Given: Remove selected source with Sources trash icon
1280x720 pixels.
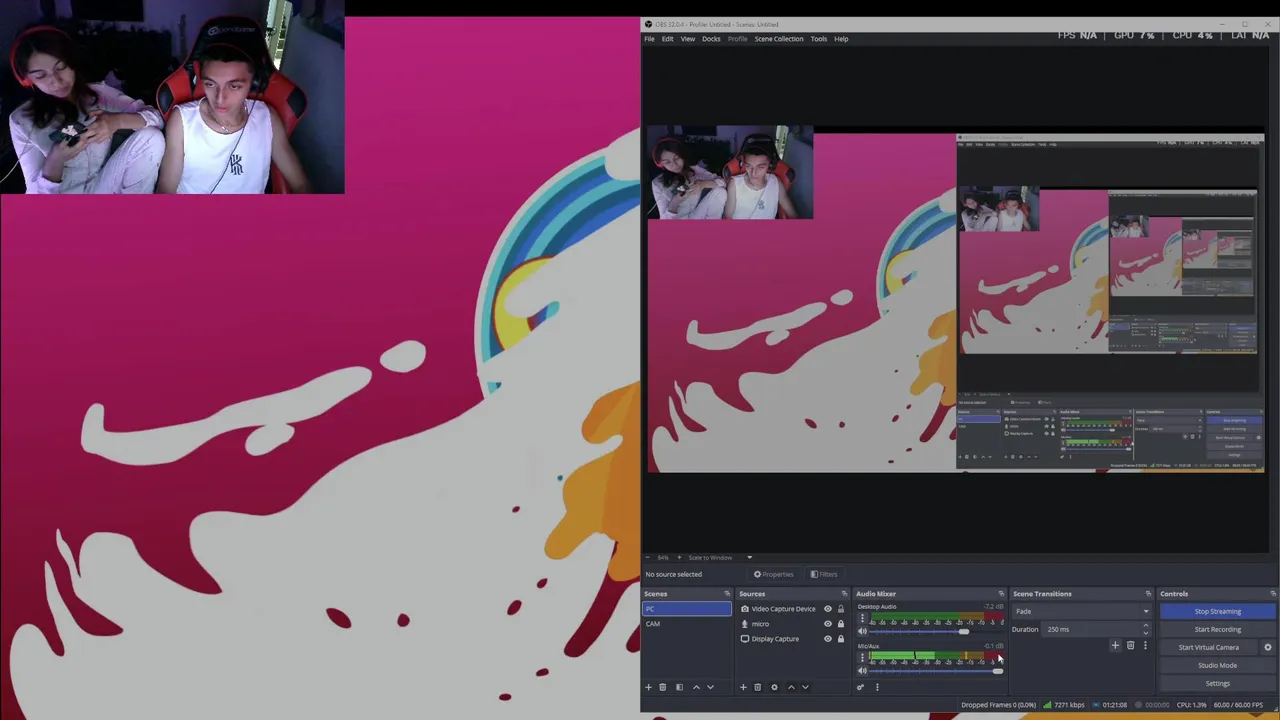Looking at the screenshot, I should (x=757, y=687).
